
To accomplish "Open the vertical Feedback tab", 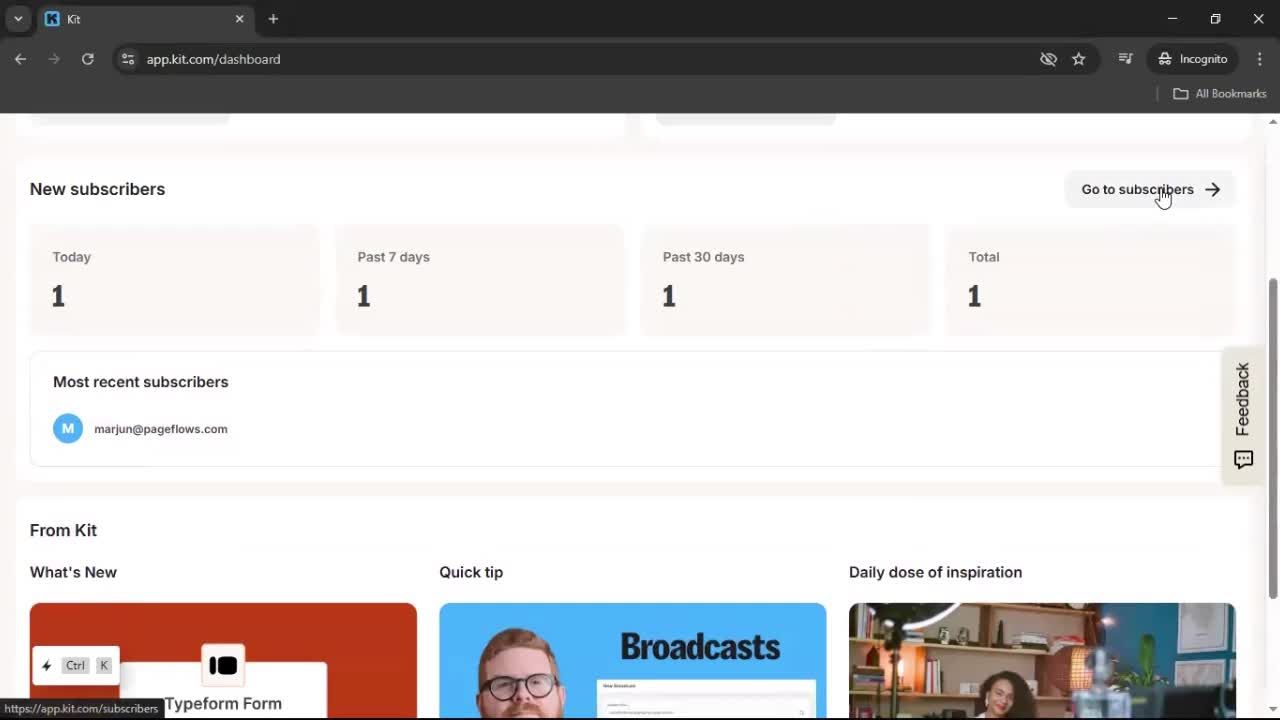I will [x=1243, y=400].
